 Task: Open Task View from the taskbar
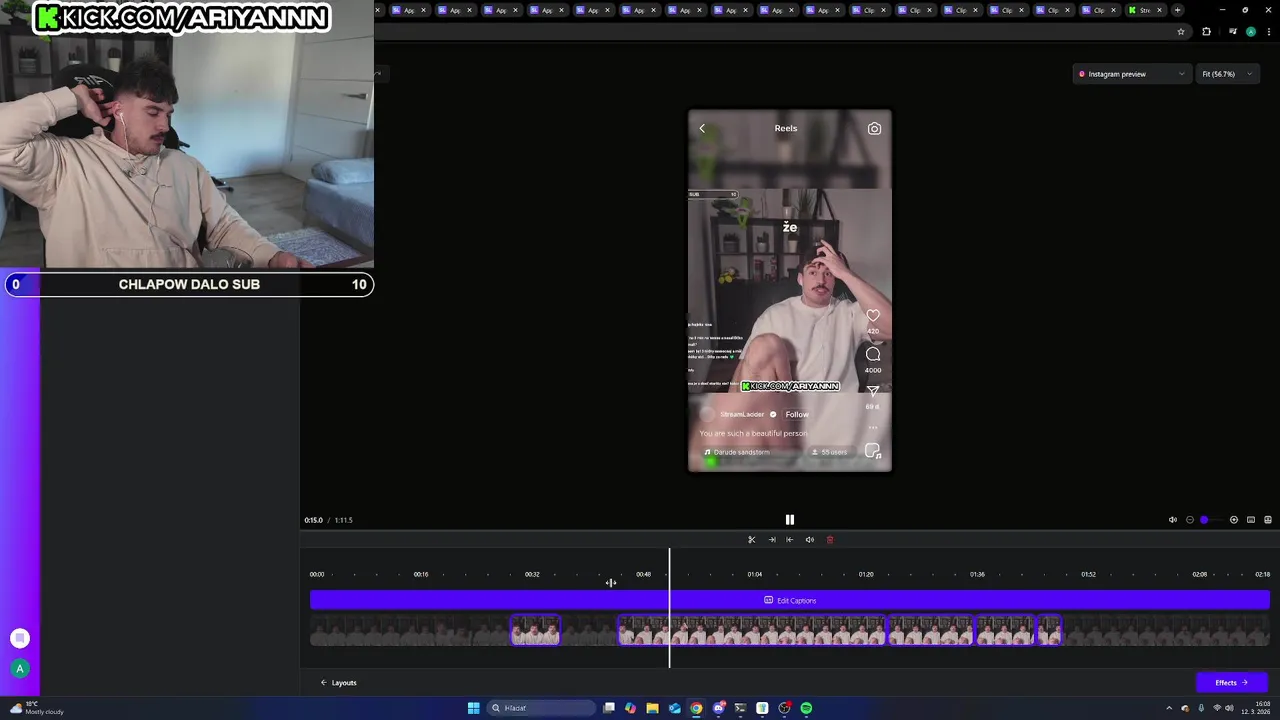pos(608,708)
